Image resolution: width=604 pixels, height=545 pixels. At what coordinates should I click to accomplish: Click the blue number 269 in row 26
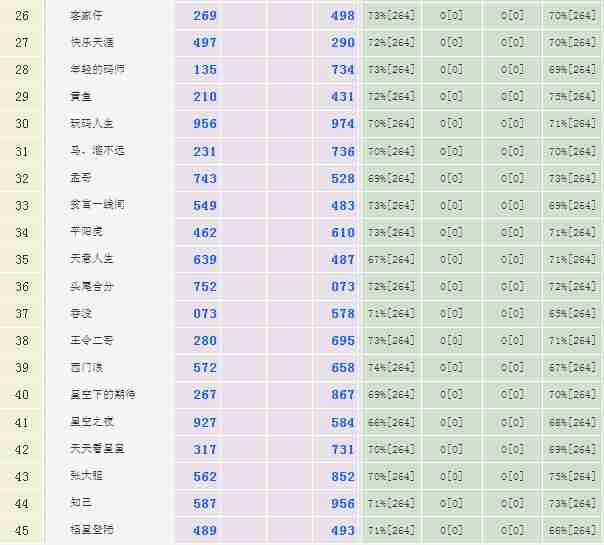(x=205, y=16)
